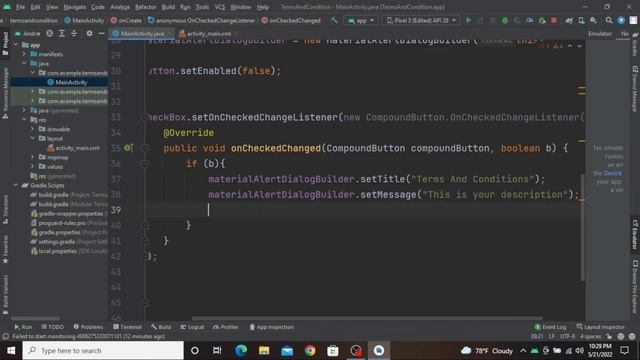Click the taskbar search box
The image size is (640, 360).
(103, 351)
